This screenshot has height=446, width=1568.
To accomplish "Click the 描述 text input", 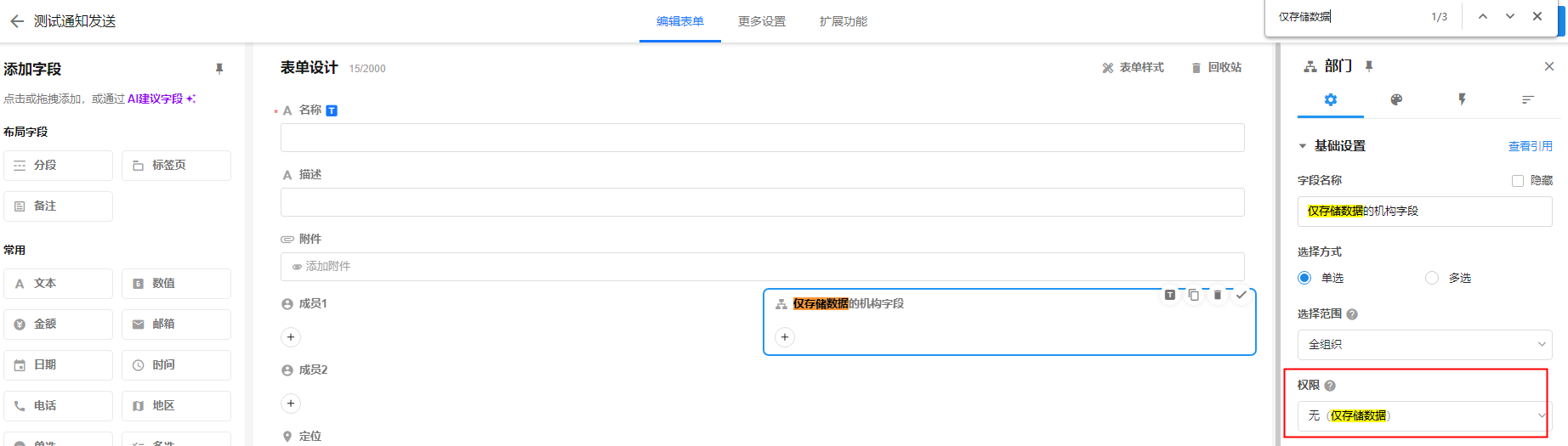I will (x=763, y=202).
